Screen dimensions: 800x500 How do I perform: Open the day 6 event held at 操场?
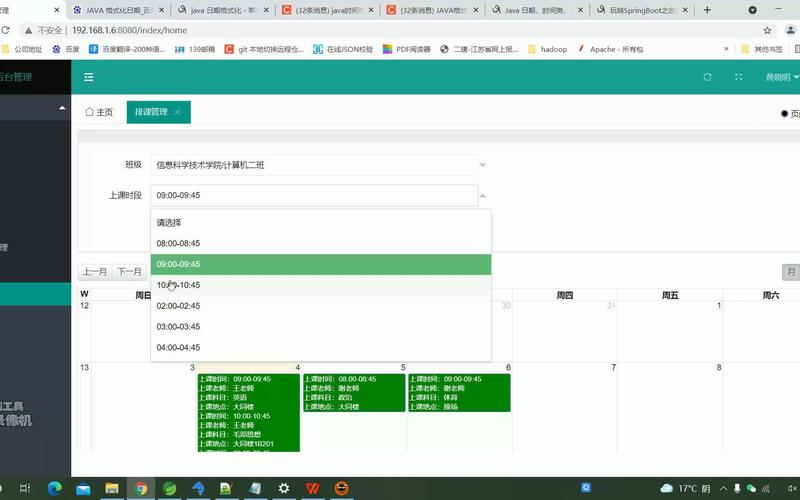tap(459, 393)
